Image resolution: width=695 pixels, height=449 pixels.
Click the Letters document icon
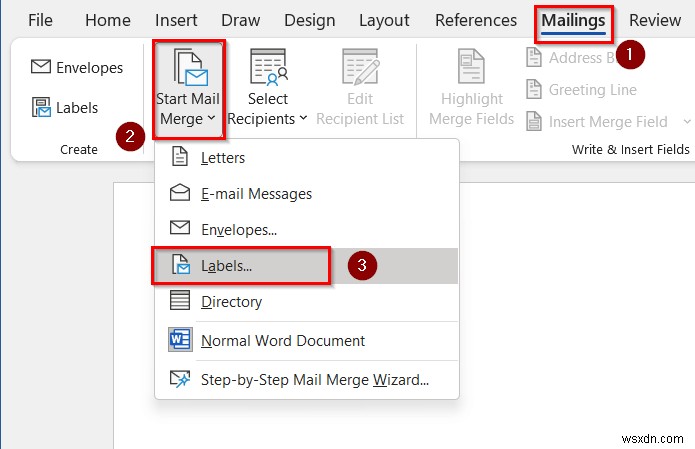click(x=180, y=156)
